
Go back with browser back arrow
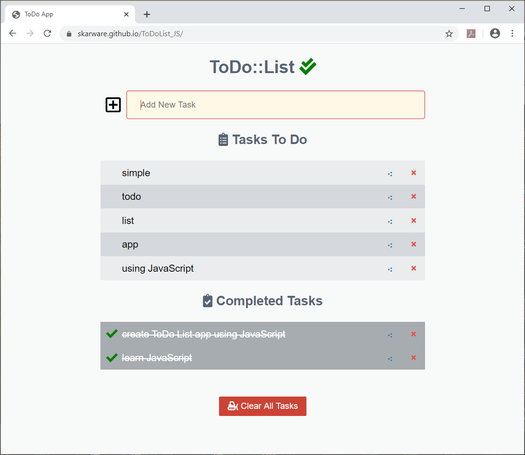(x=13, y=33)
